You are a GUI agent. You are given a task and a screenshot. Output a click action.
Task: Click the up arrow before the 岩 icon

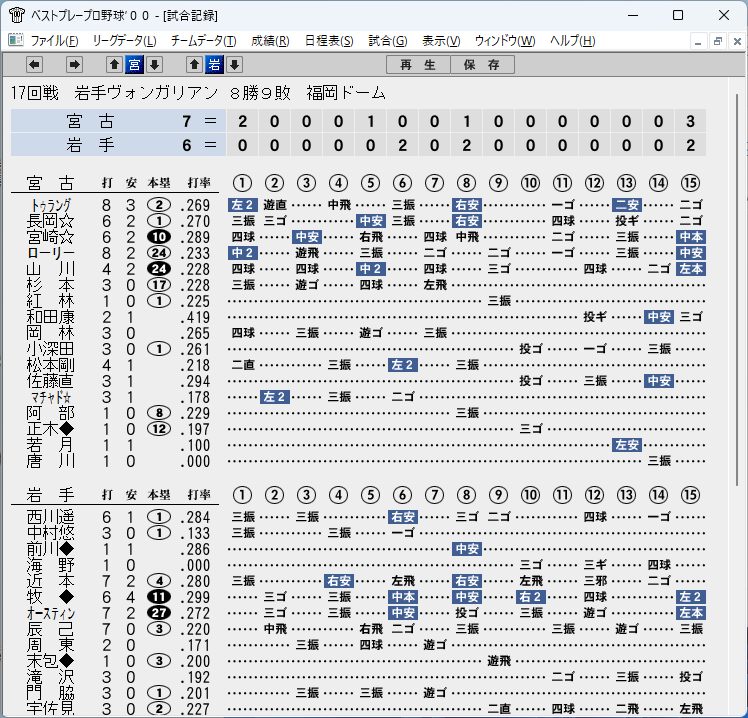[194, 64]
